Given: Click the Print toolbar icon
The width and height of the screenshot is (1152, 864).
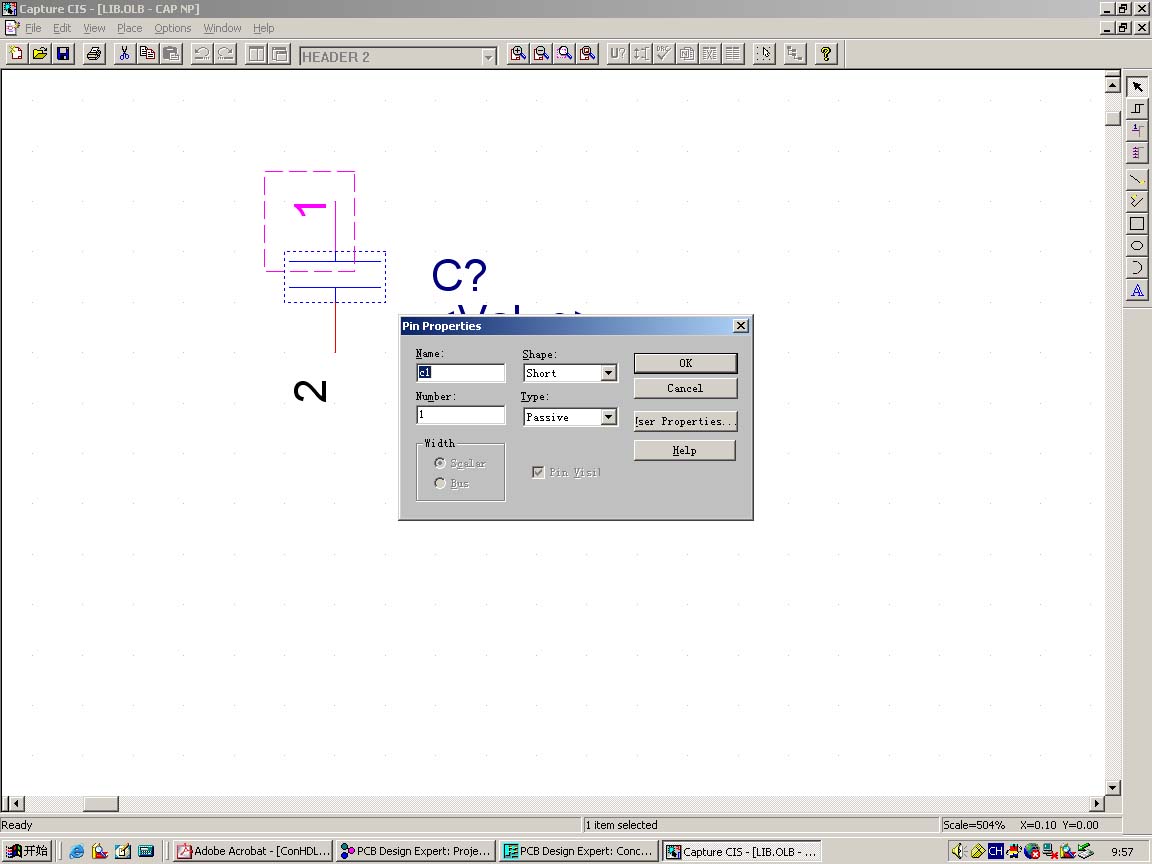Looking at the screenshot, I should pos(94,54).
